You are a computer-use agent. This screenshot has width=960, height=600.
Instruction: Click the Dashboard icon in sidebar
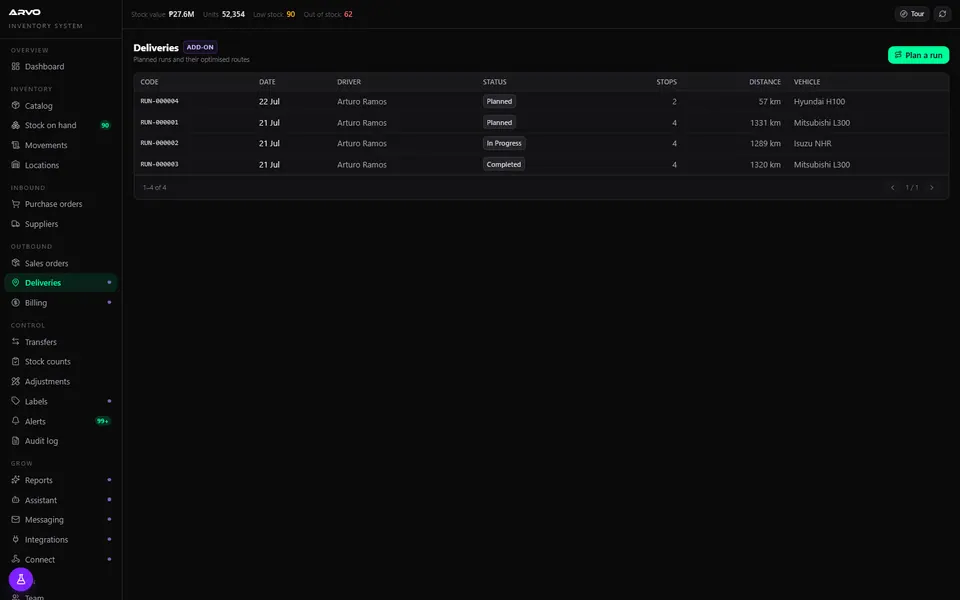[16, 66]
